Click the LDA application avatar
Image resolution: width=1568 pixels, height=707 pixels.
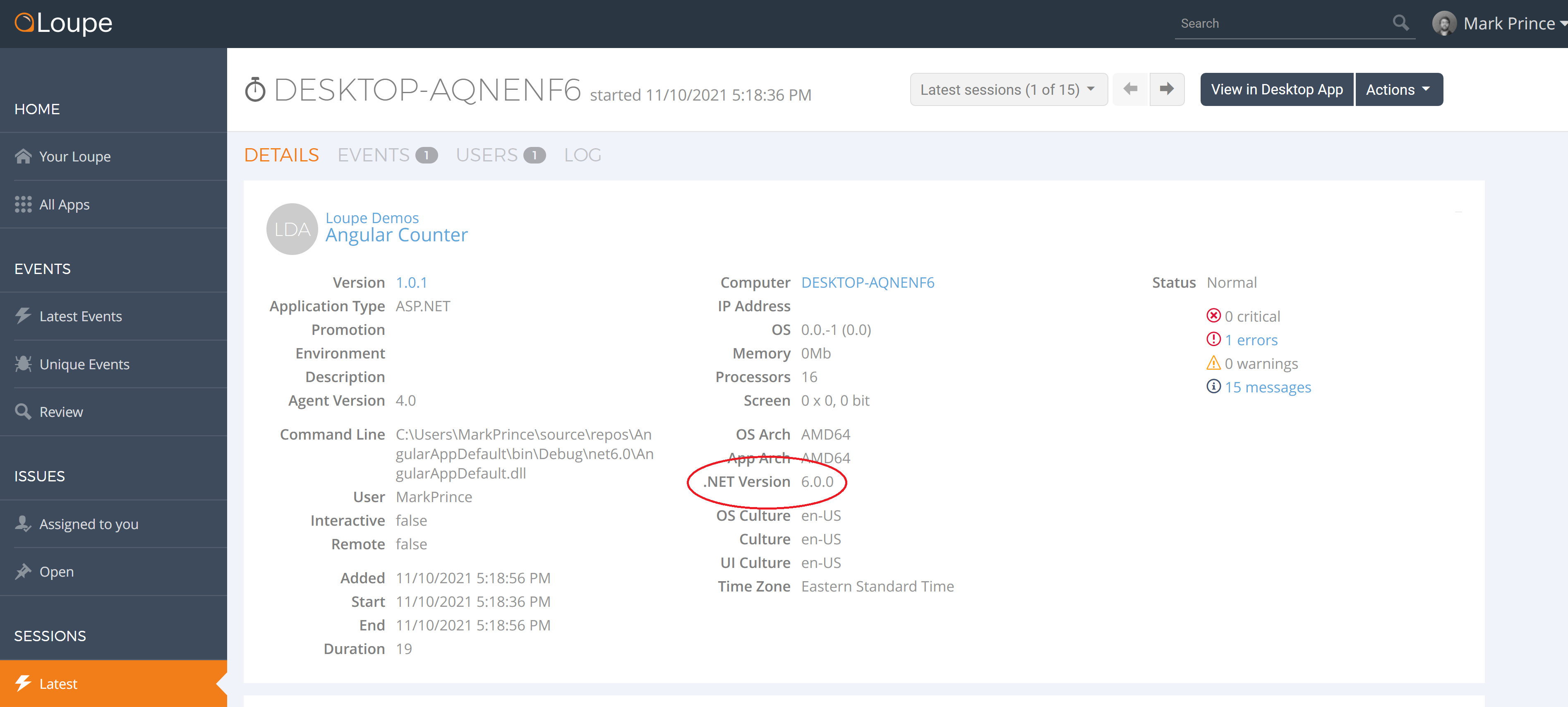[292, 229]
